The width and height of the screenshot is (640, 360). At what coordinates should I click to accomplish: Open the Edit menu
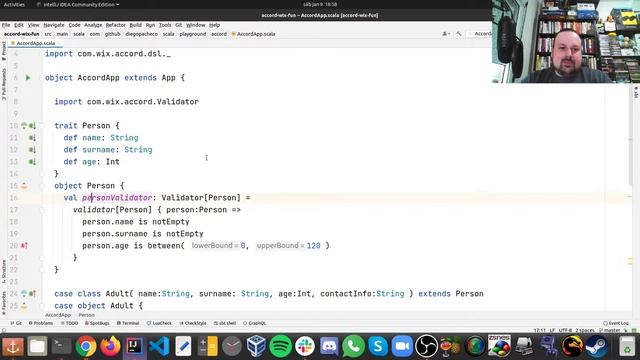19,25
